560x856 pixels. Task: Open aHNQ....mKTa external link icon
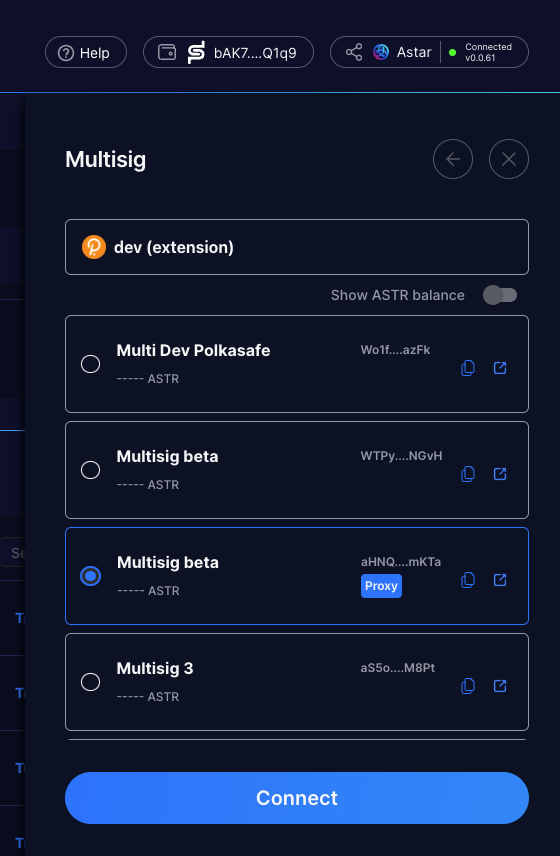500,580
